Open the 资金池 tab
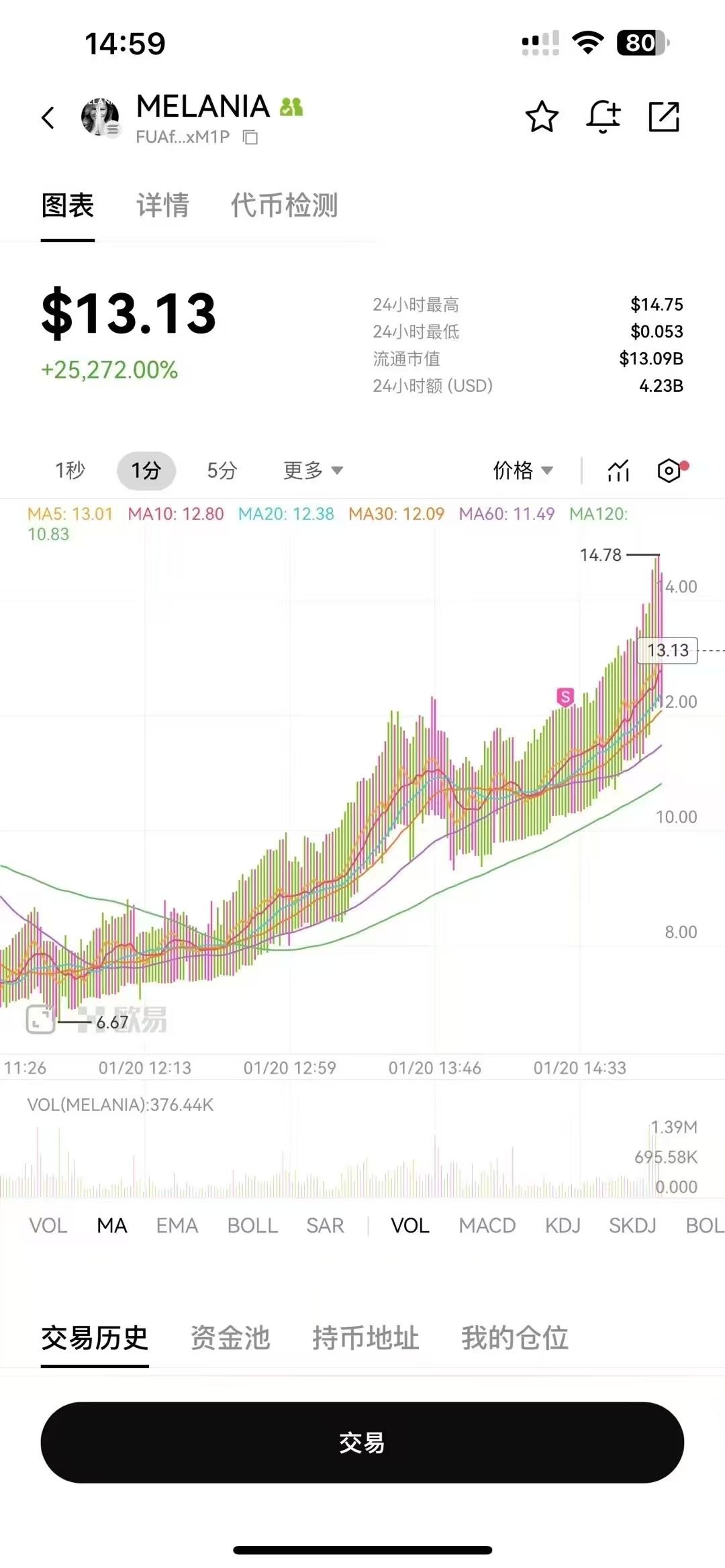The height and width of the screenshot is (1568, 725). coord(230,1338)
